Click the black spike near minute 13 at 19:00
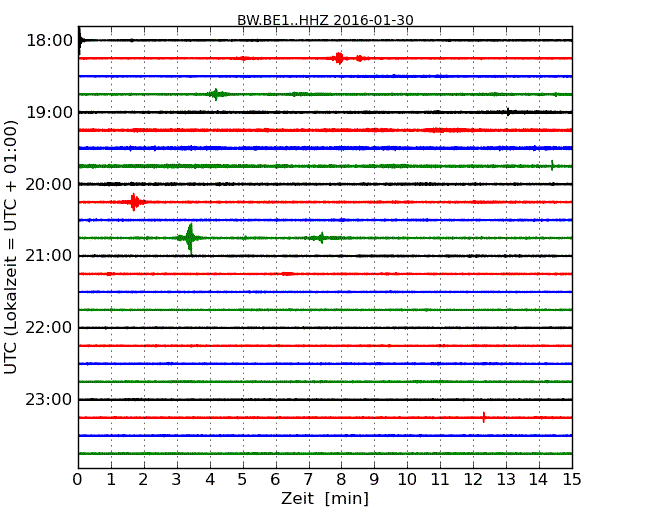Image resolution: width=650 pixels, height=520 pixels. coord(509,112)
